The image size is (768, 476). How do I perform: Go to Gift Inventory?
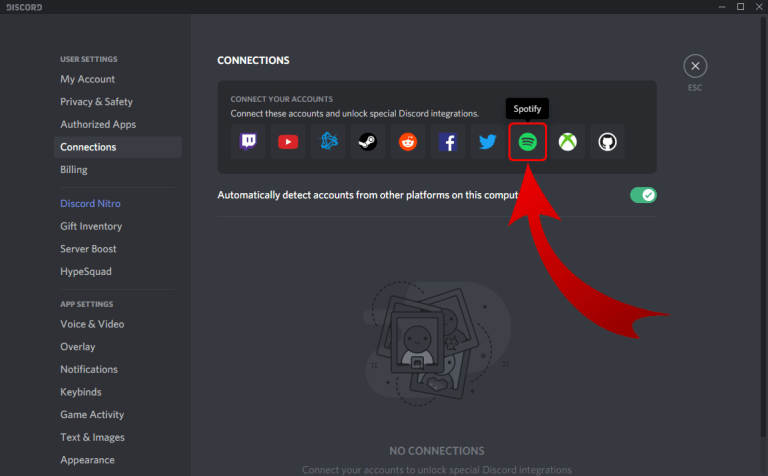coord(118,226)
